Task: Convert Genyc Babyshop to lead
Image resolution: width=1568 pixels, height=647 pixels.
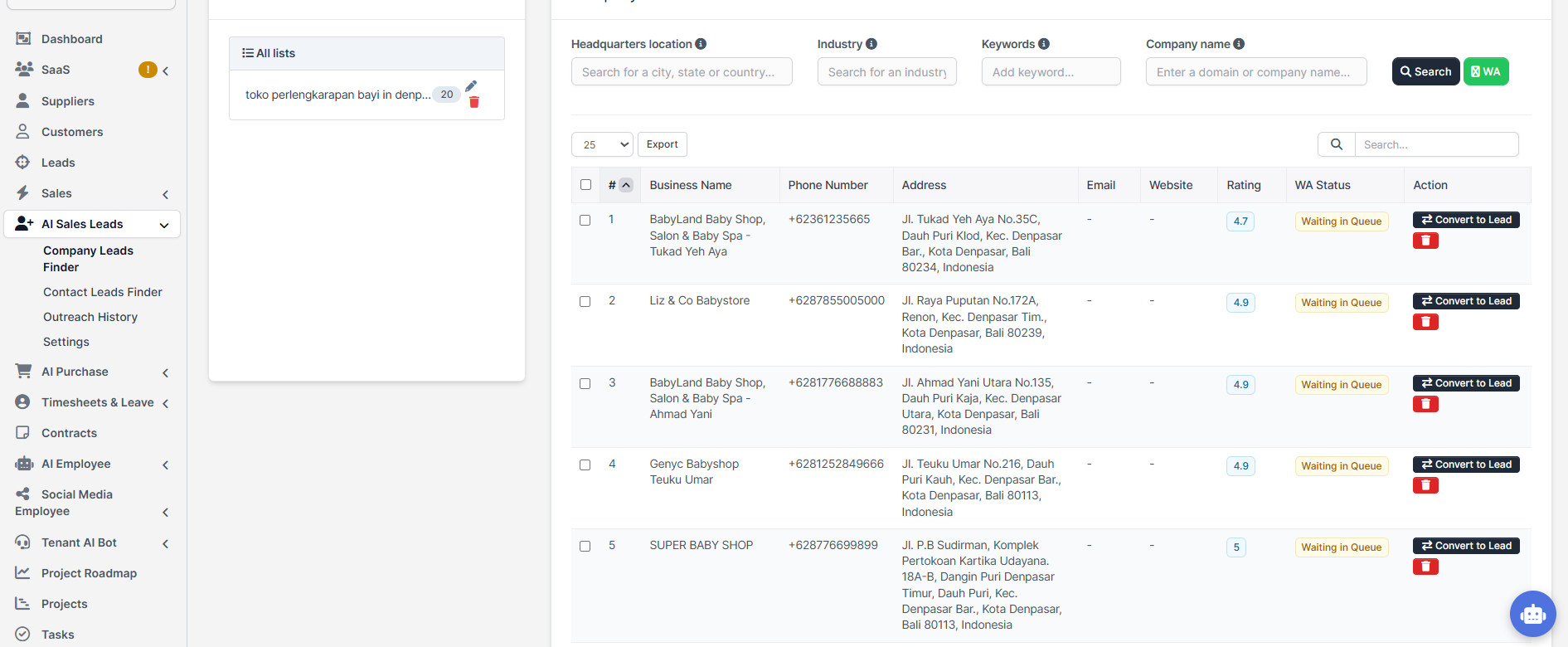Action: [x=1466, y=465]
